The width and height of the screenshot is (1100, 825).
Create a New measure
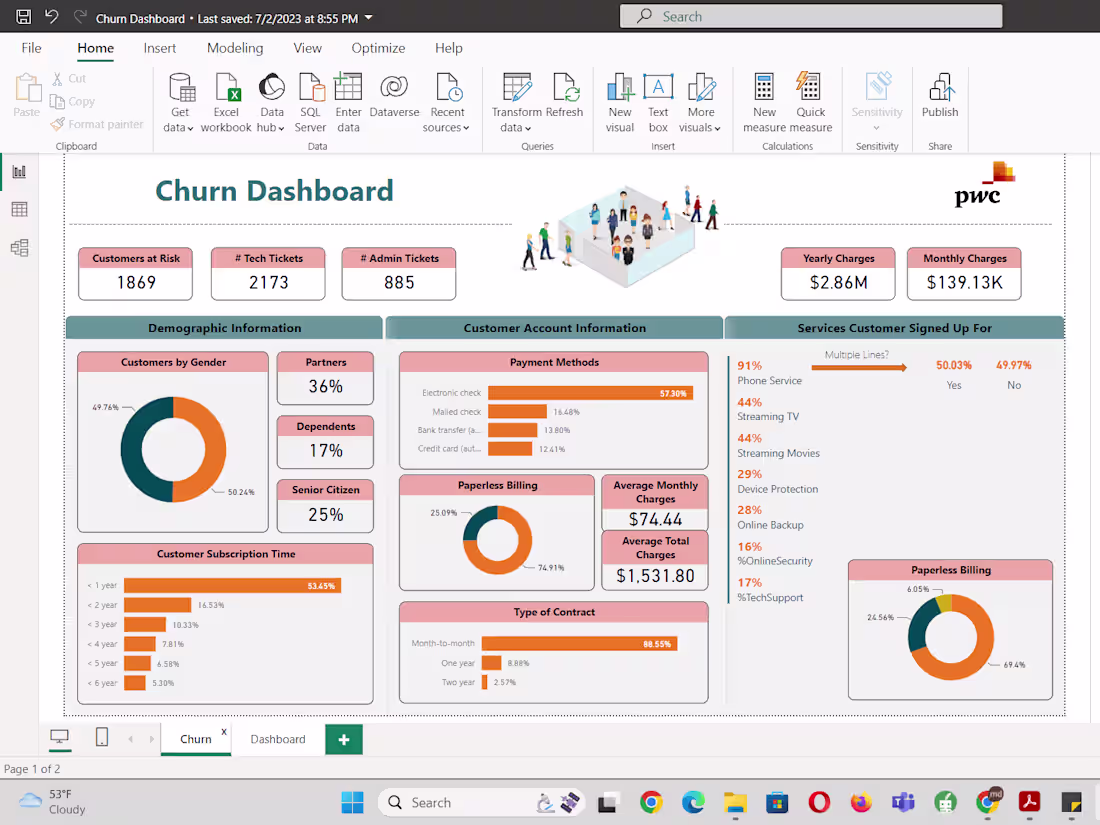[x=764, y=100]
